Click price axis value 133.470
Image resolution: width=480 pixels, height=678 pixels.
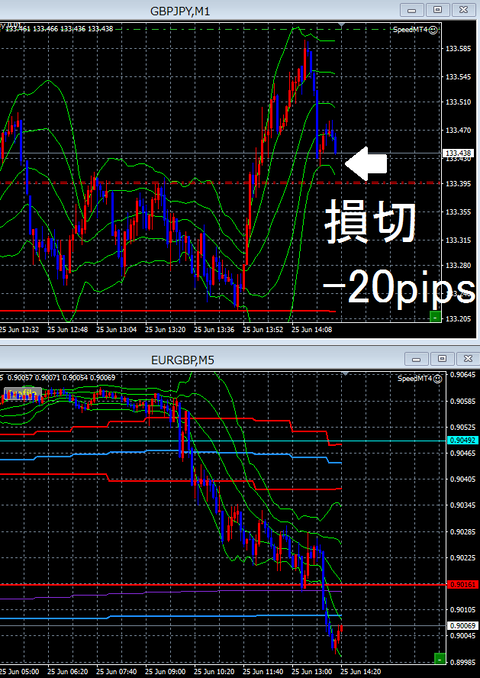458,130
